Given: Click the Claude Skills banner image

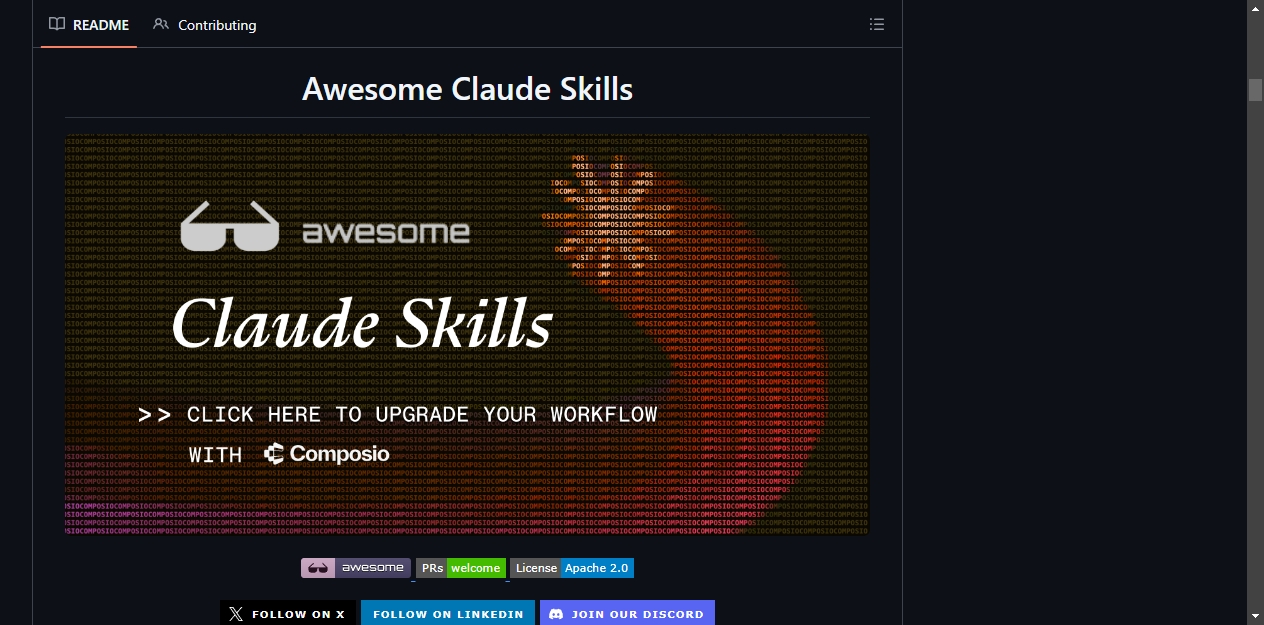Looking at the screenshot, I should 467,335.
